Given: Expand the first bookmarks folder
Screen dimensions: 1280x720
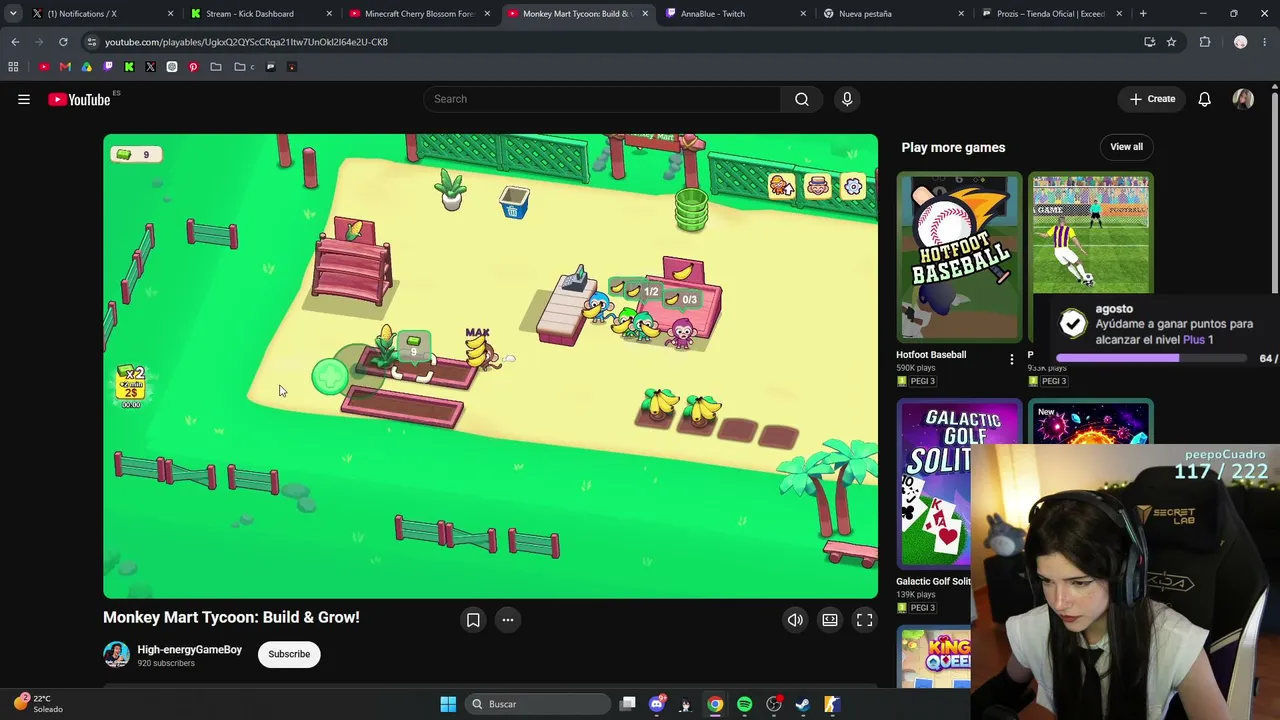Looking at the screenshot, I should (215, 67).
